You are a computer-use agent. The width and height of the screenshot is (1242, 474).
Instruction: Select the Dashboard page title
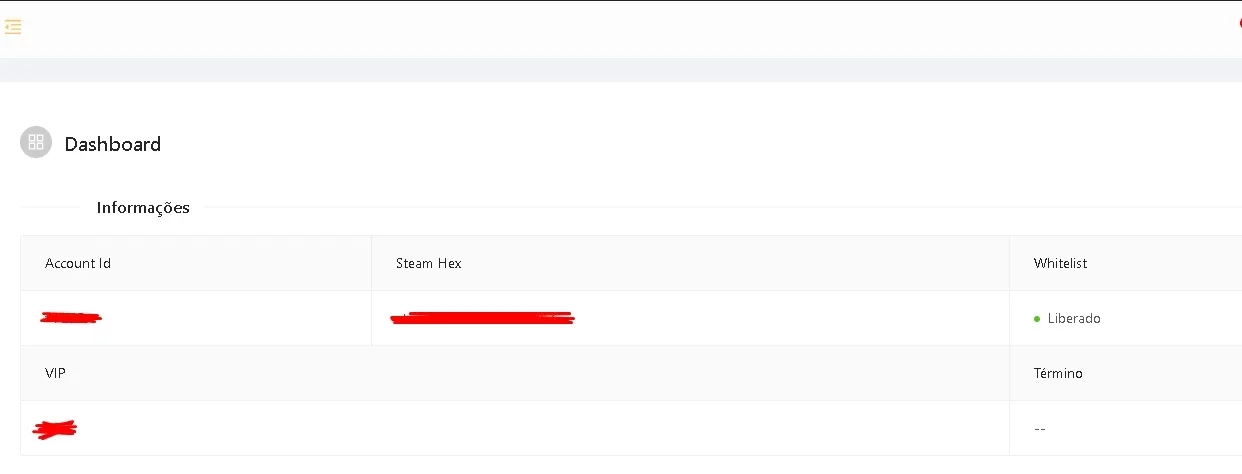click(x=113, y=144)
